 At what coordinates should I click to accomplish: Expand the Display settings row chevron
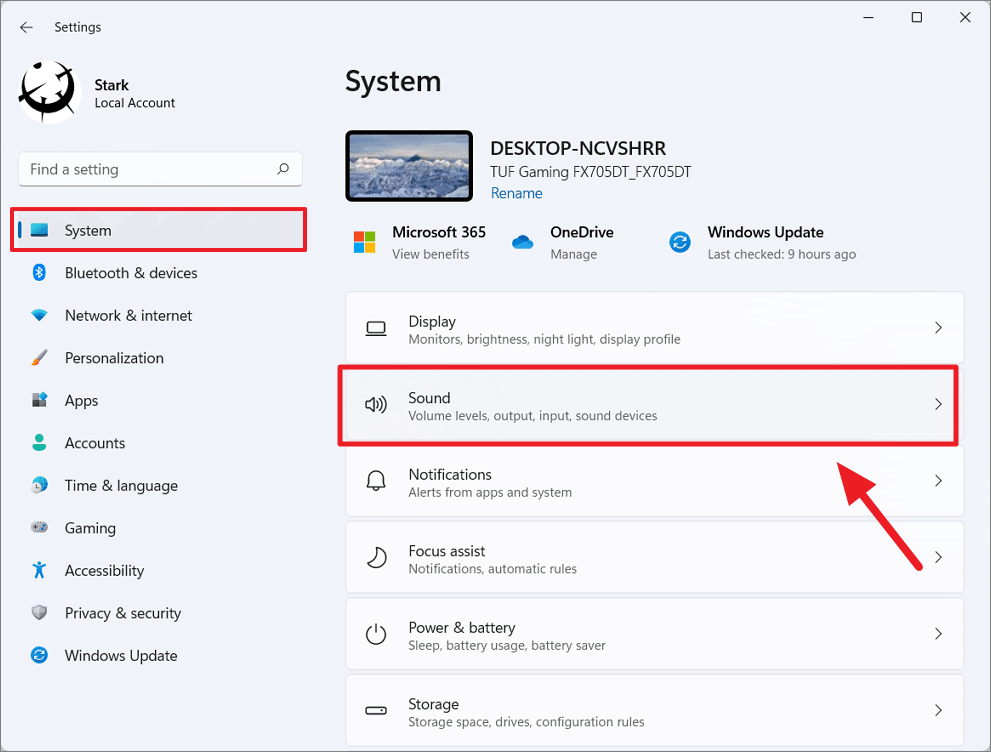938,328
